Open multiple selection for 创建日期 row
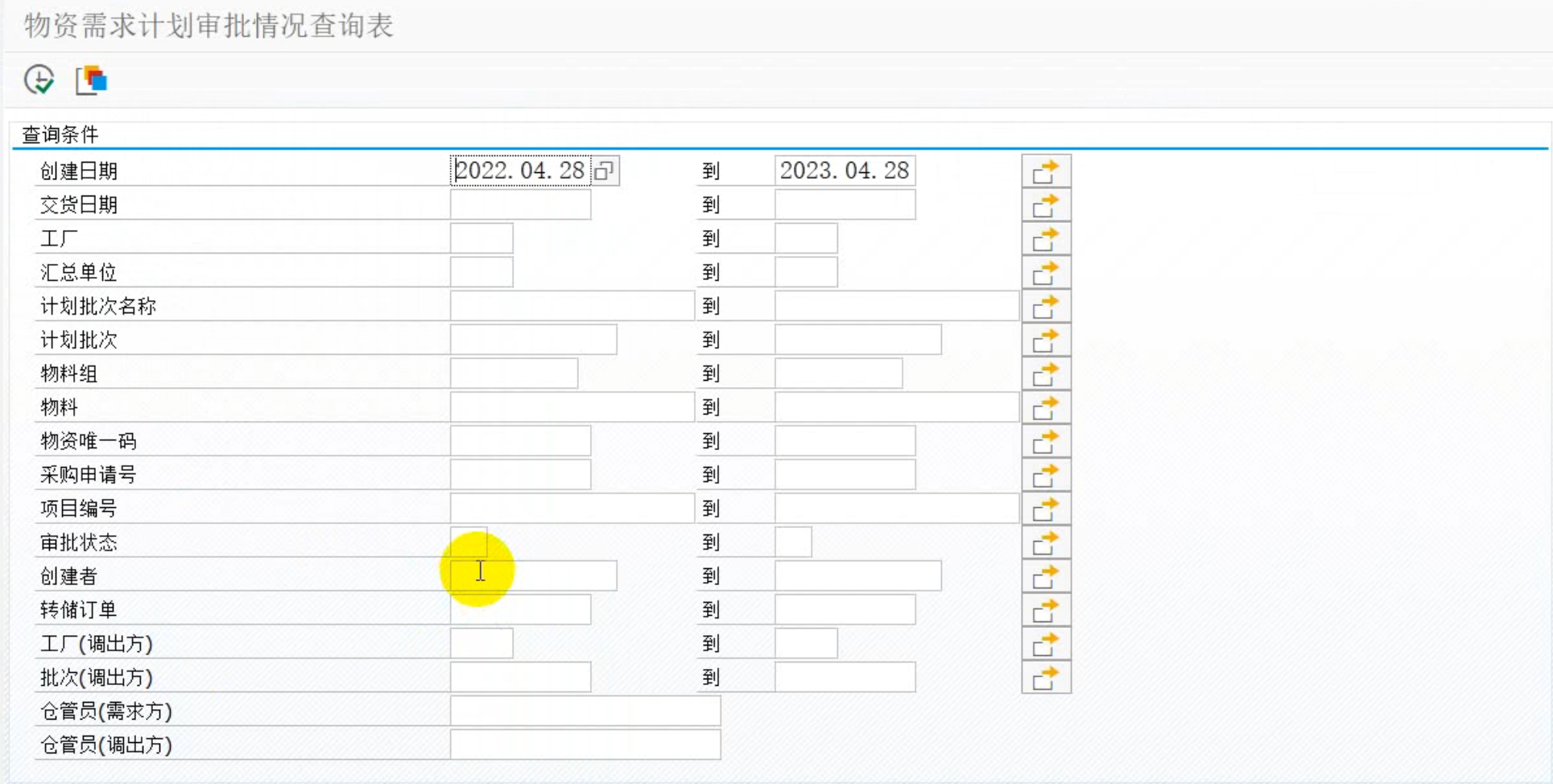The width and height of the screenshot is (1553, 784). 1045,171
